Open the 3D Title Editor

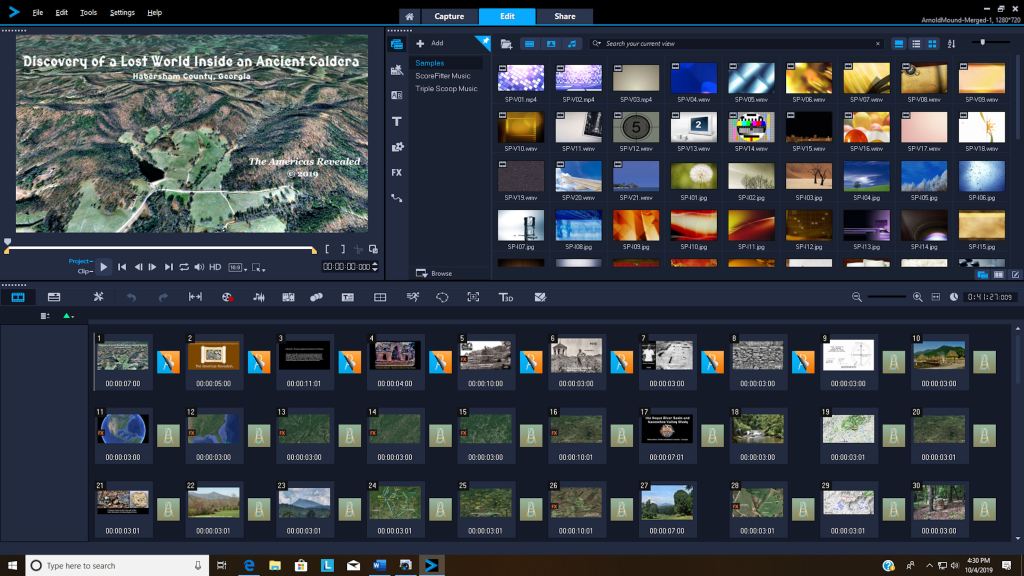click(506, 297)
